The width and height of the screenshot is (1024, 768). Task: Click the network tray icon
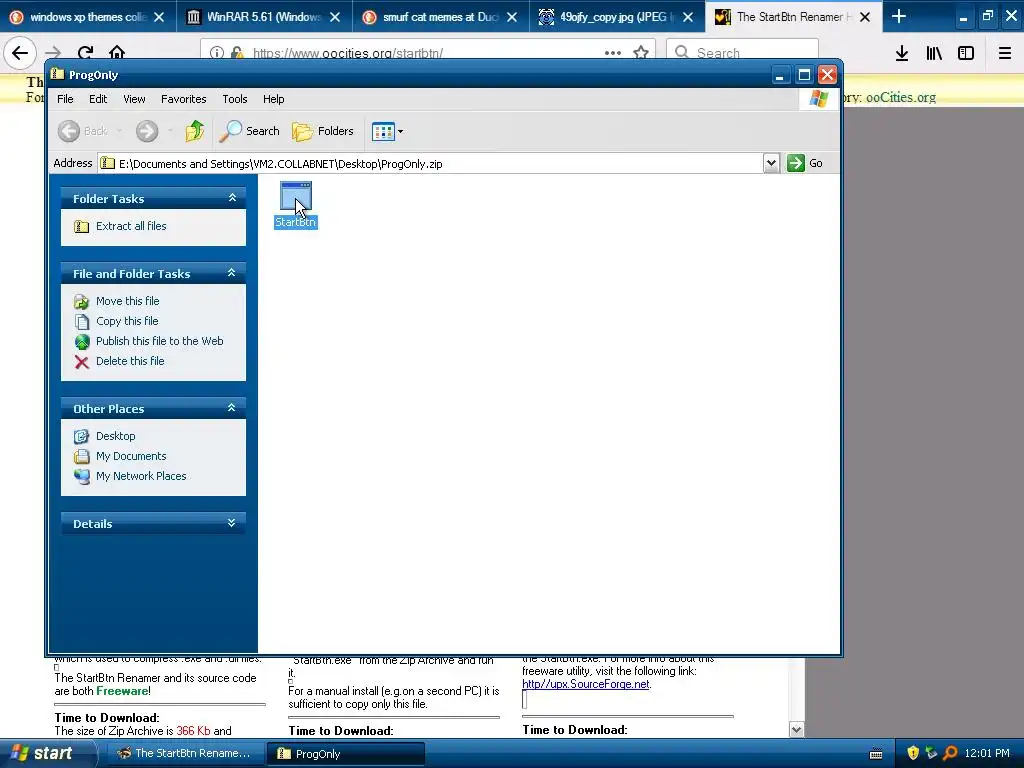point(931,753)
